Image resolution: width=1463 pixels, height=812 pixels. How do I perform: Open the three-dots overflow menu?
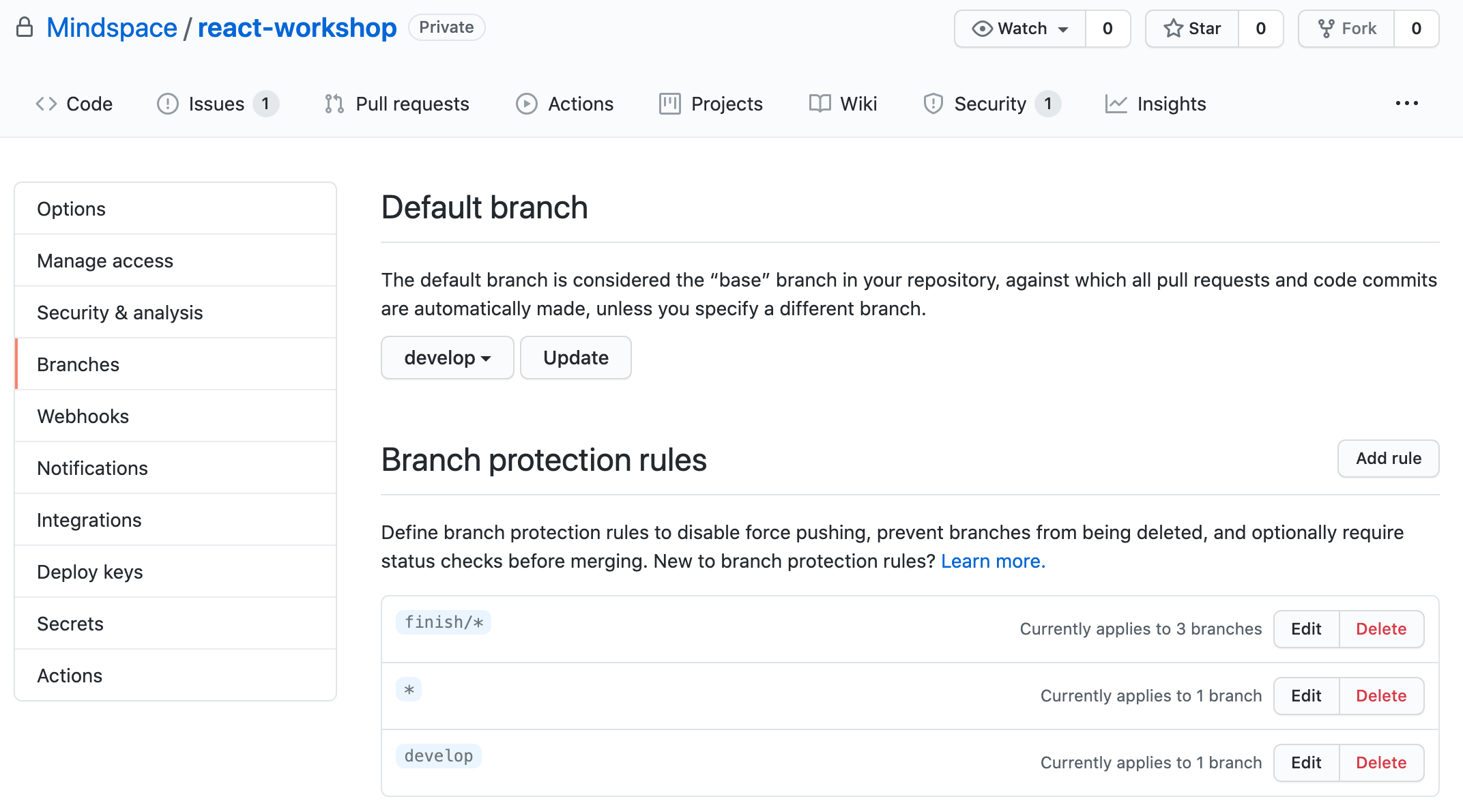tap(1406, 104)
